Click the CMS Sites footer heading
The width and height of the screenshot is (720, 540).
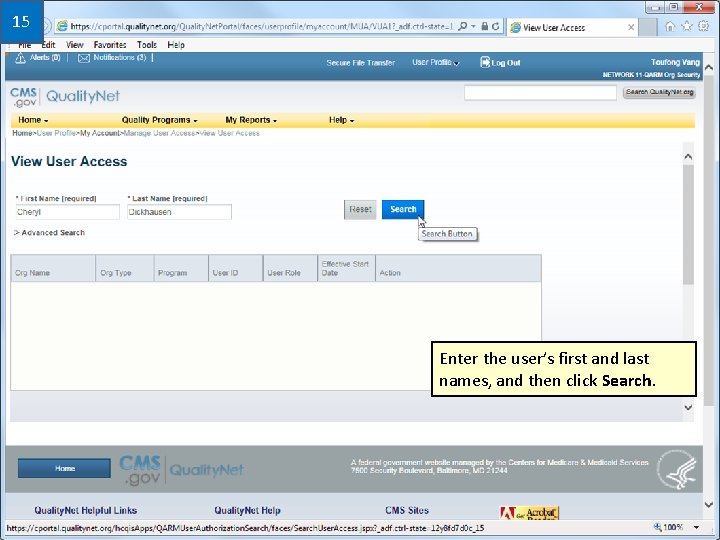pos(407,510)
